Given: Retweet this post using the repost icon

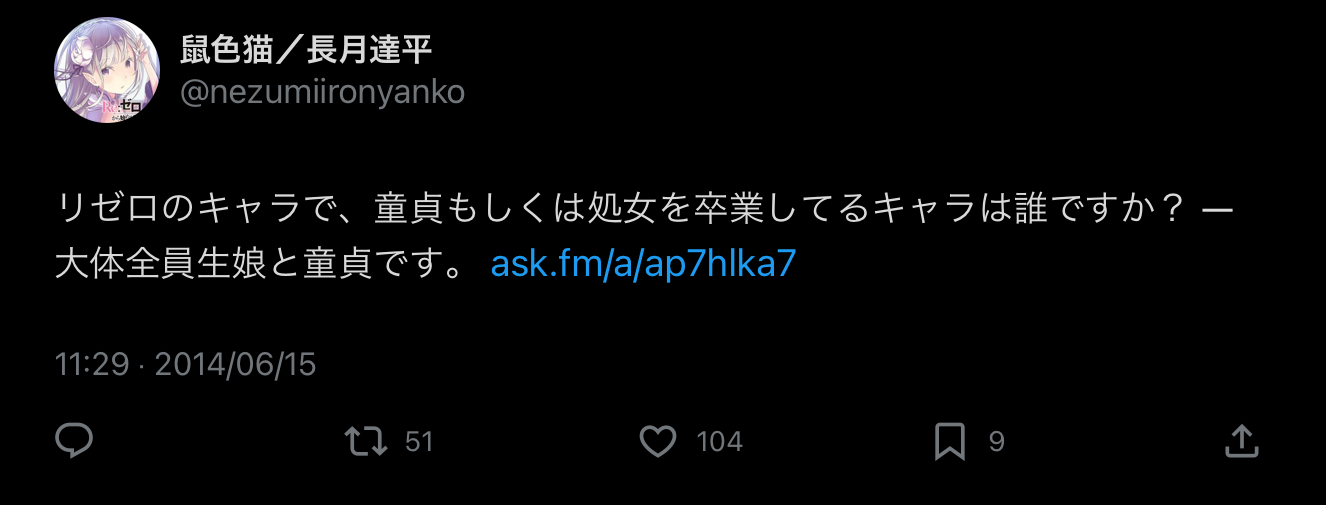Looking at the screenshot, I should point(366,441).
